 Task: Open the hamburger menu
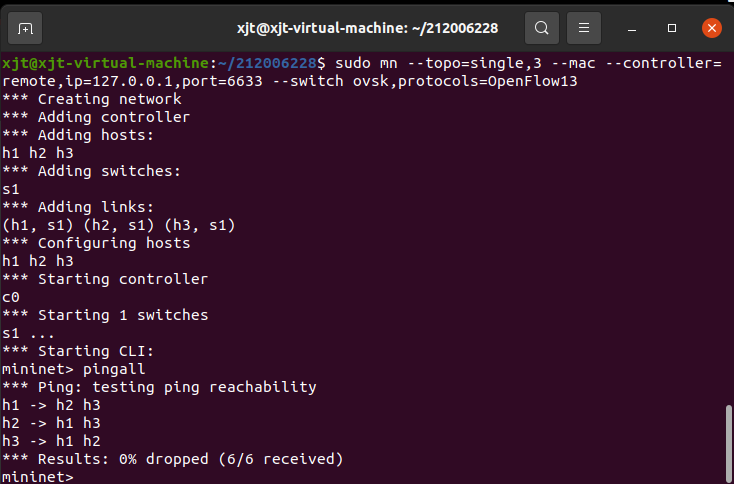point(586,27)
